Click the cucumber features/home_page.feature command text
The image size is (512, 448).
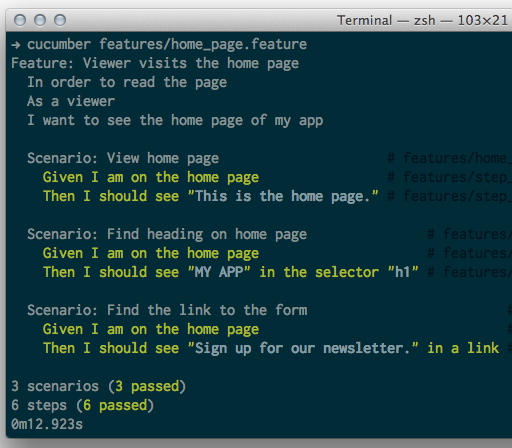pos(167,44)
